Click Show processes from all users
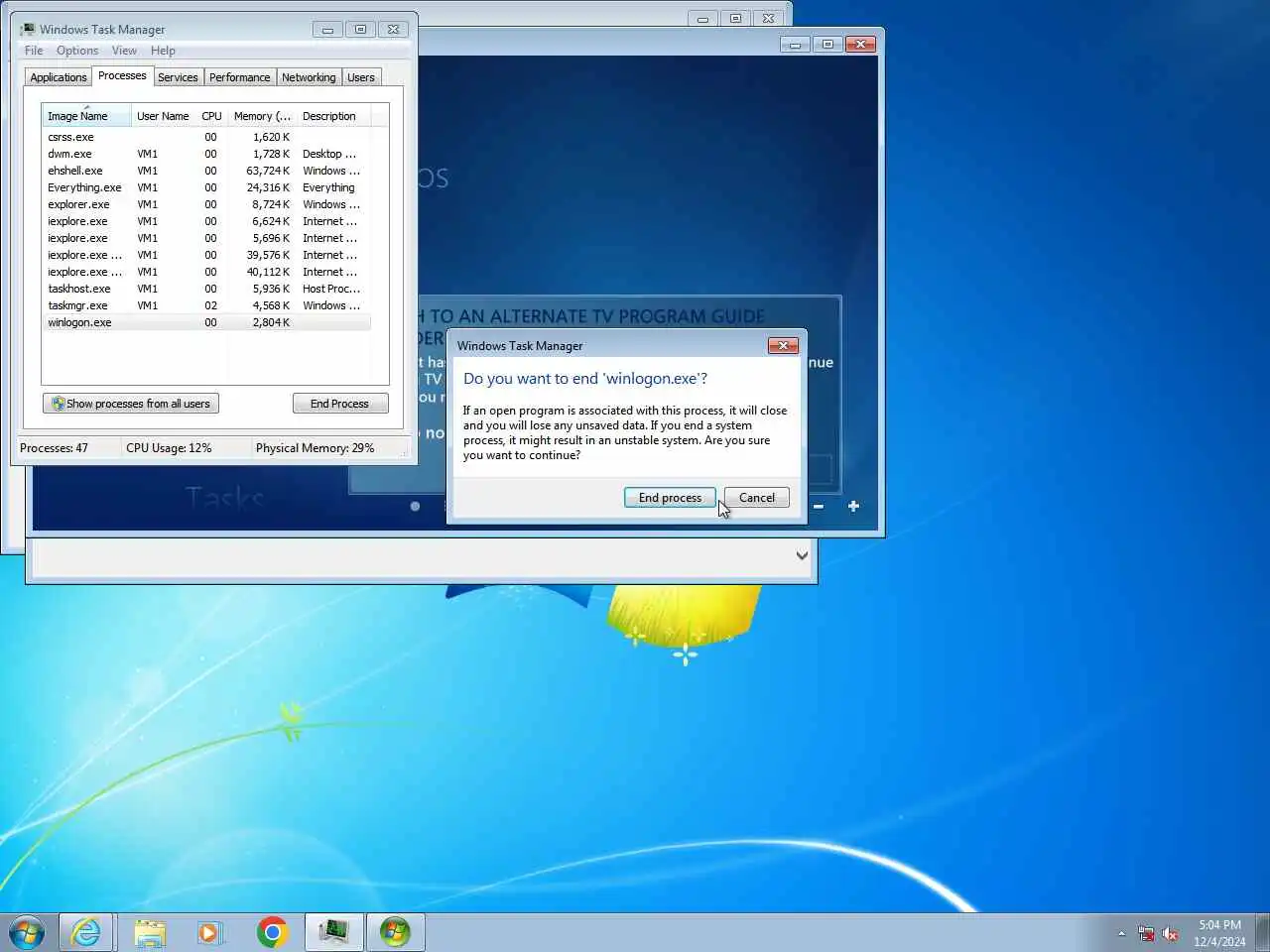The image size is (1270, 952). click(x=131, y=404)
